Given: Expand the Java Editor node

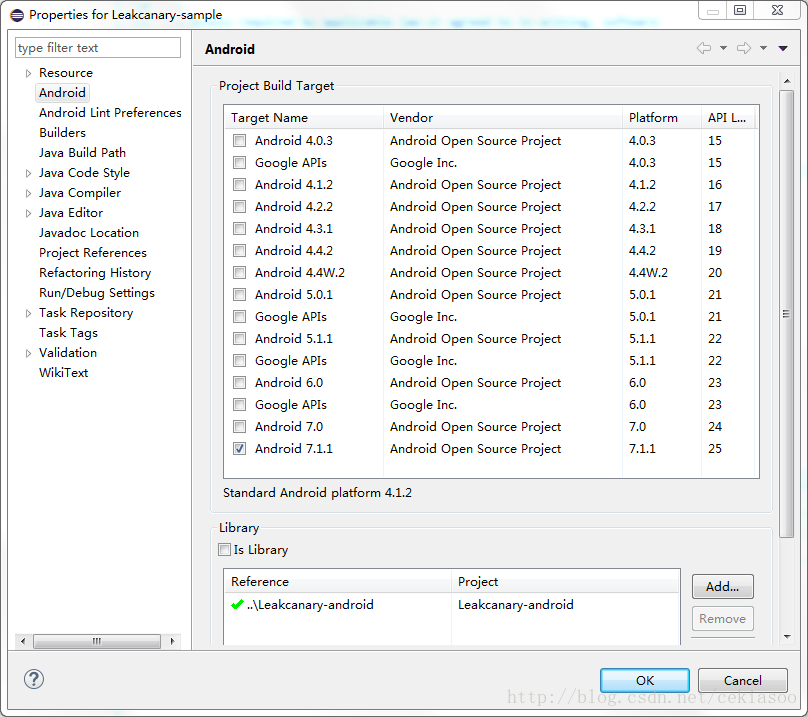Looking at the screenshot, I should pyautogui.click(x=28, y=213).
